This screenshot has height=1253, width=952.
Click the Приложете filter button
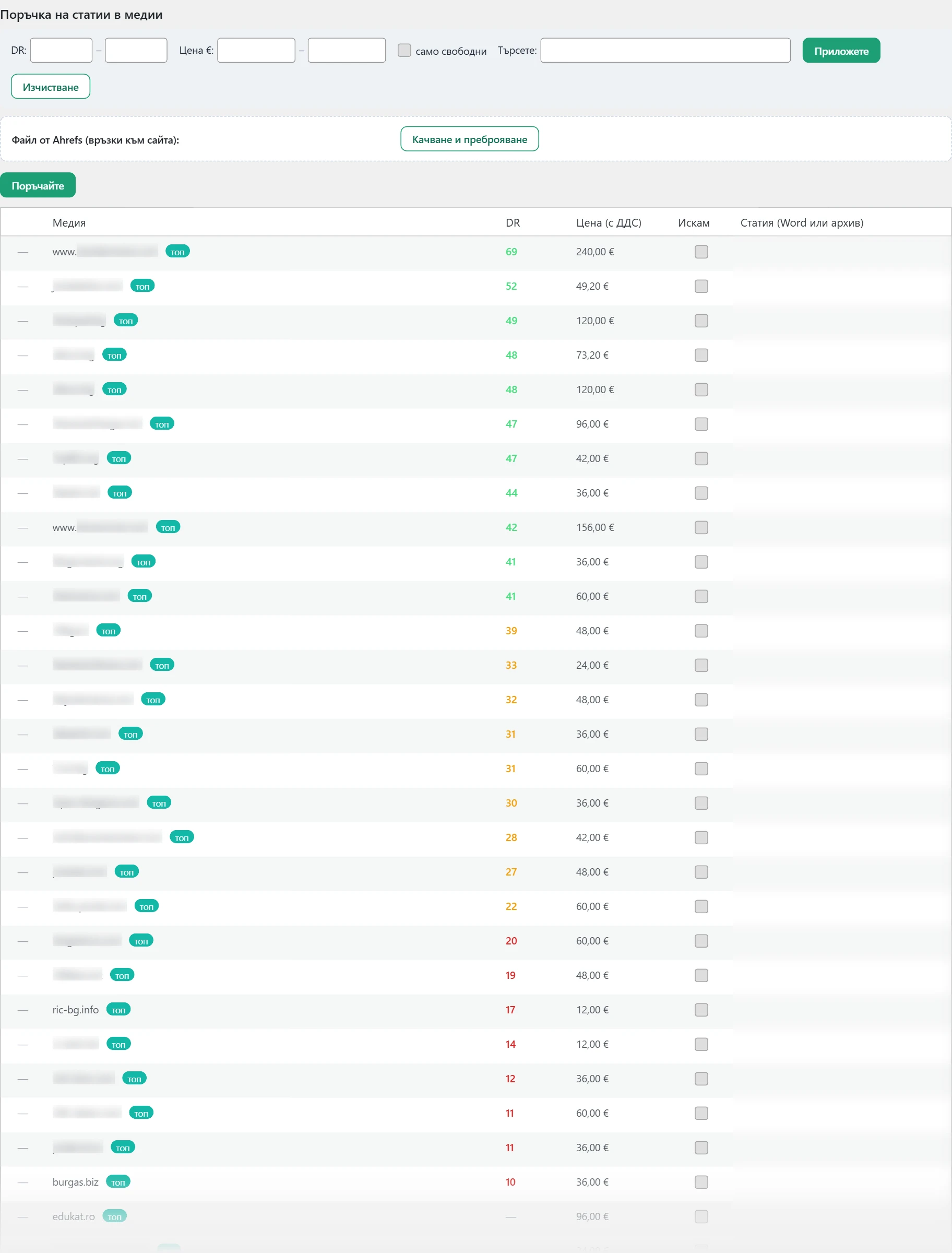pos(841,51)
